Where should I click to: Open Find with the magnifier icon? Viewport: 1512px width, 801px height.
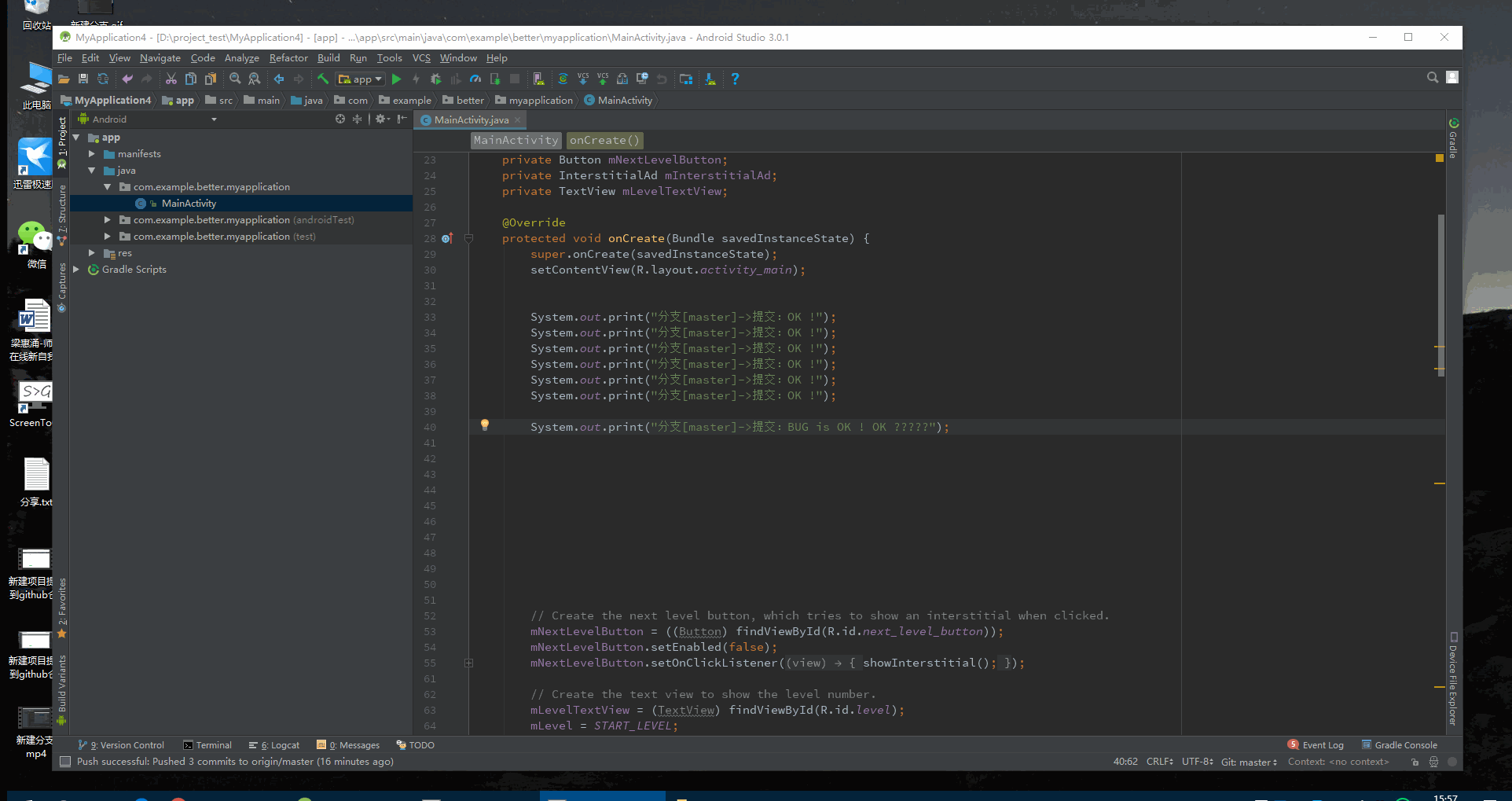click(235, 79)
